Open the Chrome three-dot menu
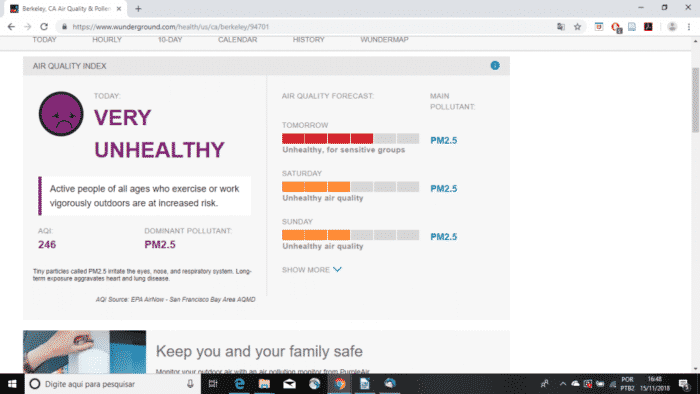Viewport: 700px width, 394px height. point(689,27)
